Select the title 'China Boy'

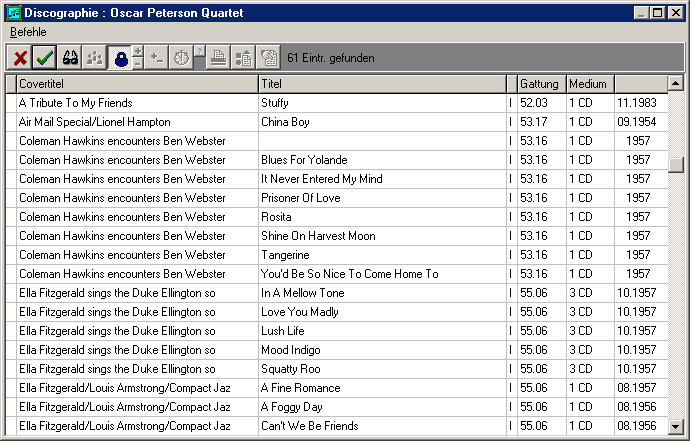point(285,122)
